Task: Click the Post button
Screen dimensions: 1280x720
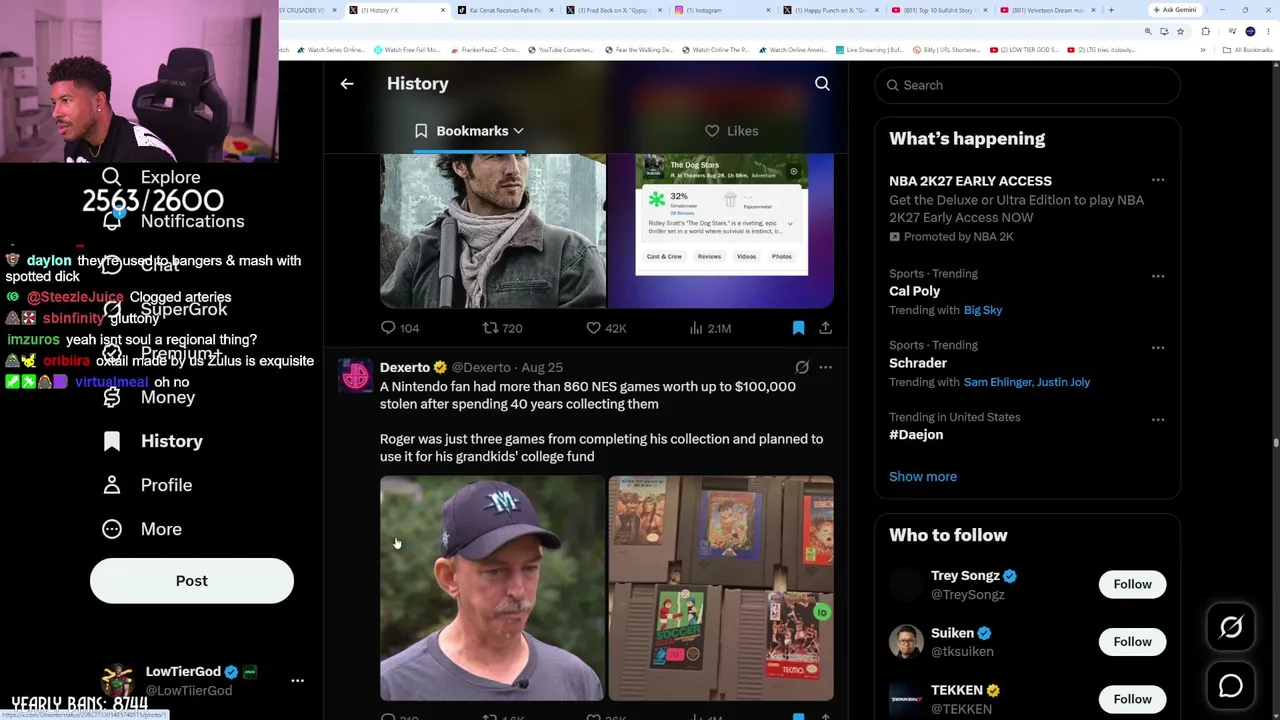Action: (x=192, y=581)
